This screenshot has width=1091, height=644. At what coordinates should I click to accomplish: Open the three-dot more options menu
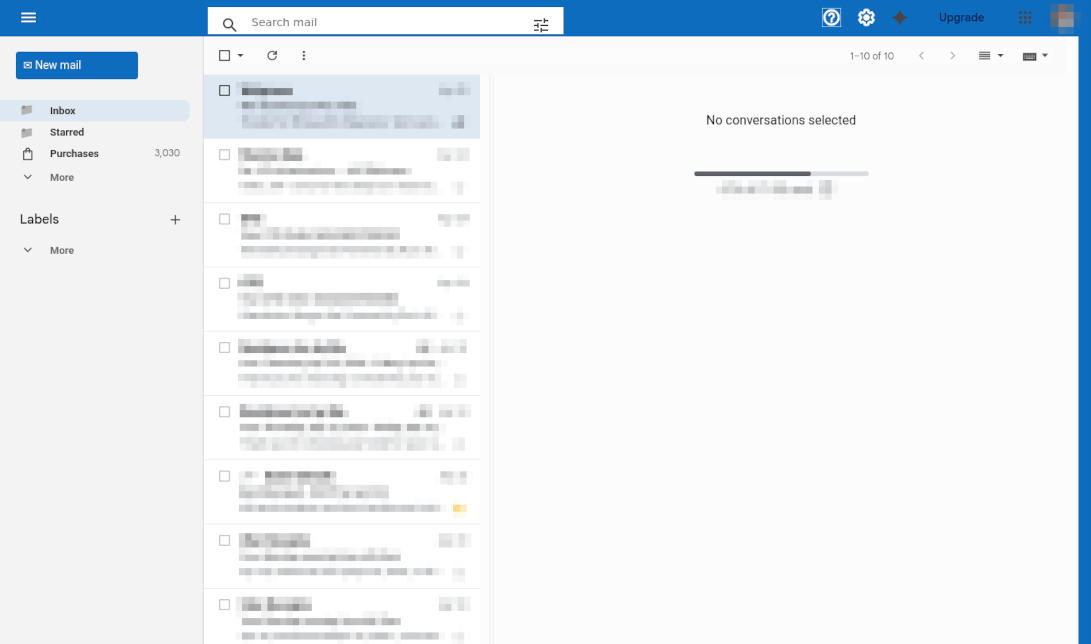tap(304, 55)
